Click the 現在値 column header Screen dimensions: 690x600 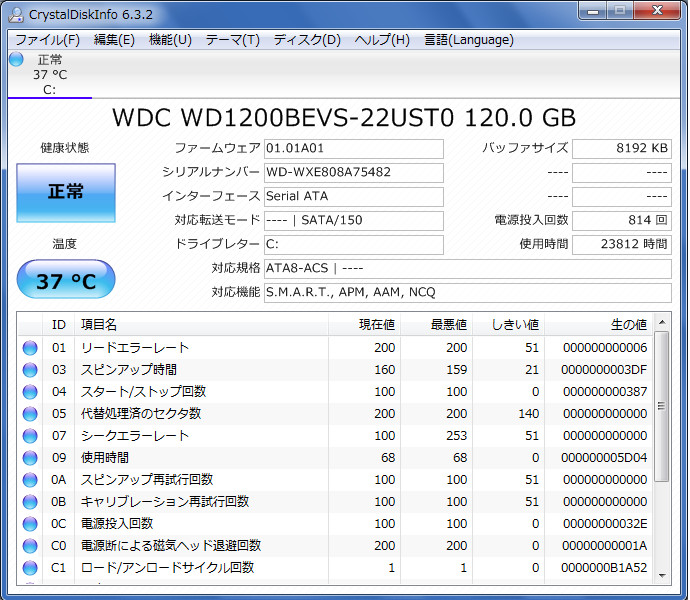(364, 325)
